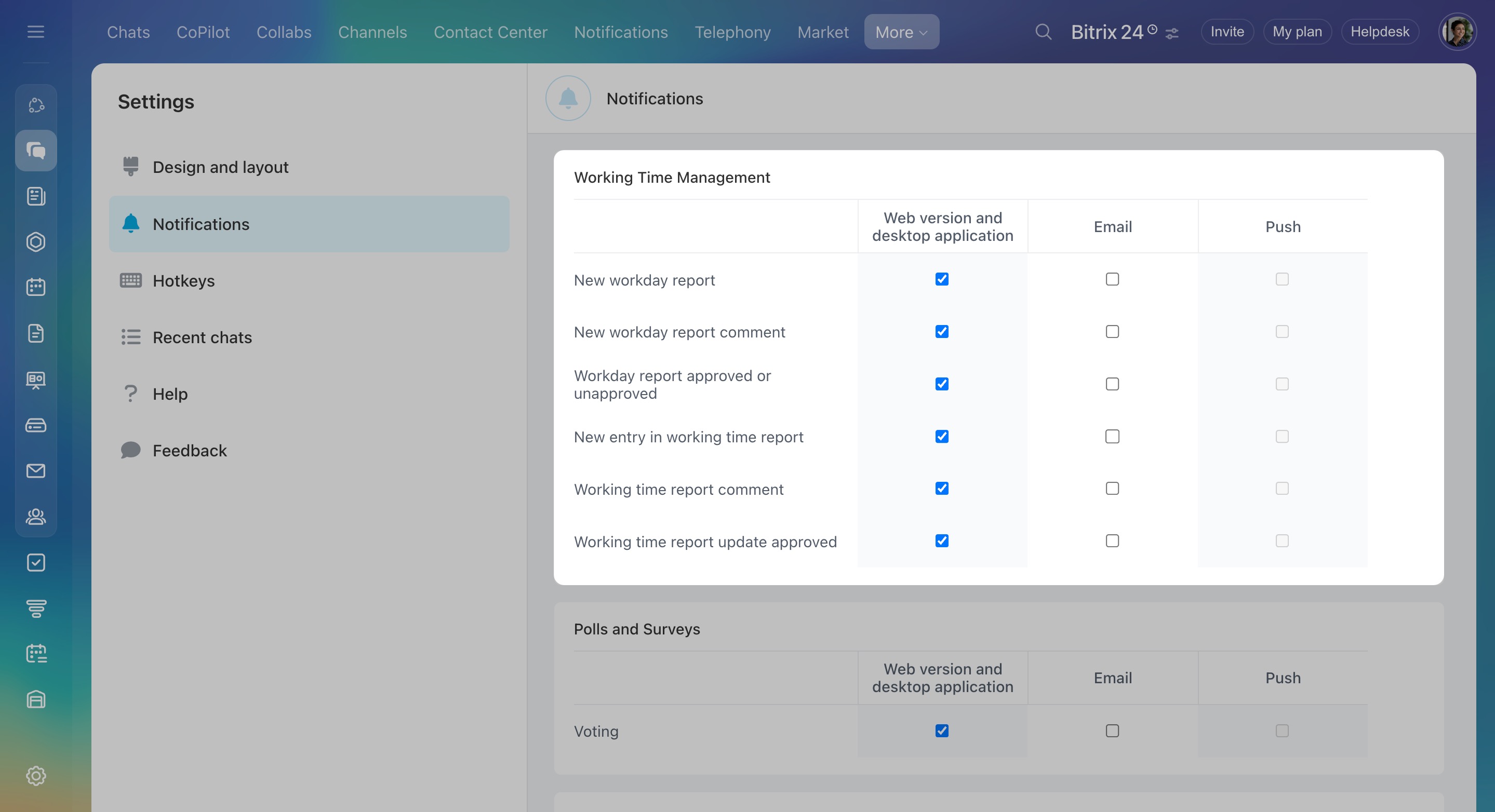Open the Drive storage icon in sidebar
Screen dimensions: 1495x812
pos(36,425)
